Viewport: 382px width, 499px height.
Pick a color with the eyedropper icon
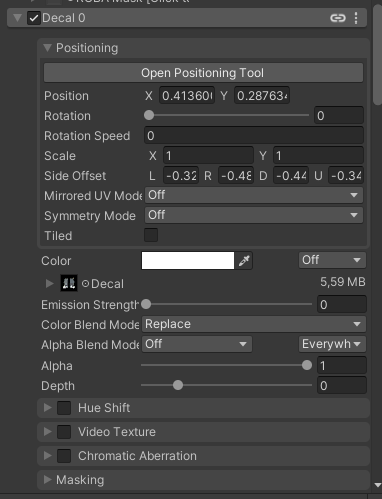coord(244,261)
